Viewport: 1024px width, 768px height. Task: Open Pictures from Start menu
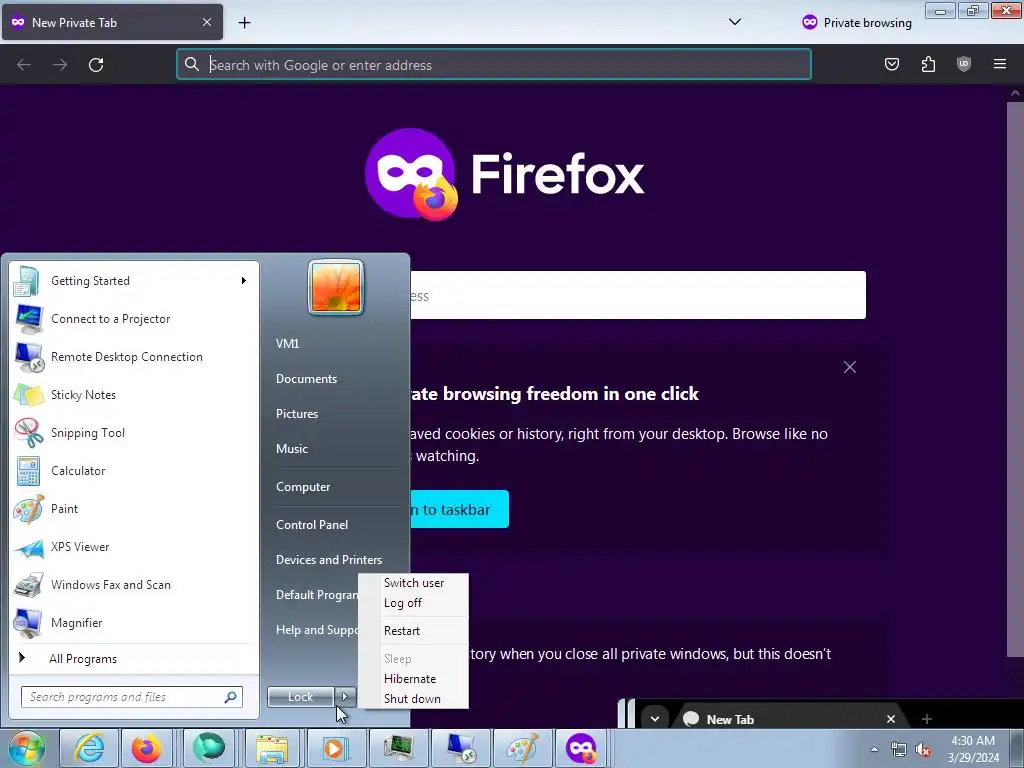297,414
